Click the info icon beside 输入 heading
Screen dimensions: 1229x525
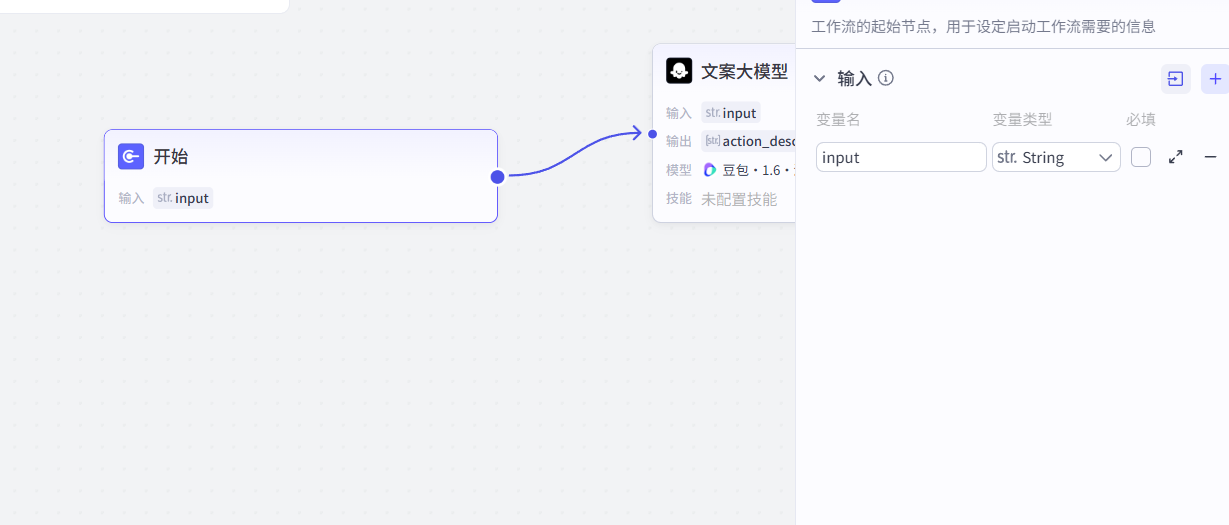point(885,78)
